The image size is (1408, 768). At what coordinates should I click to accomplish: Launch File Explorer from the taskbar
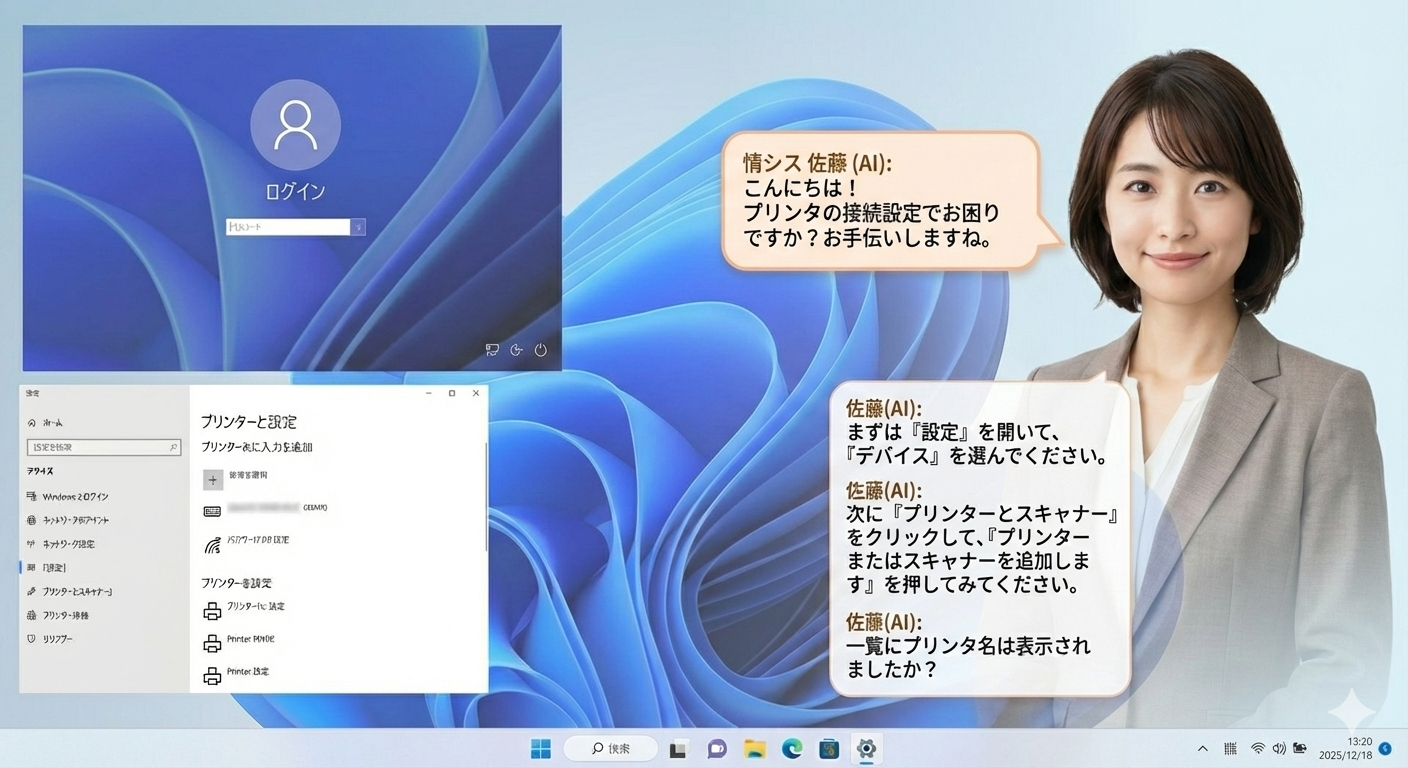coord(753,748)
